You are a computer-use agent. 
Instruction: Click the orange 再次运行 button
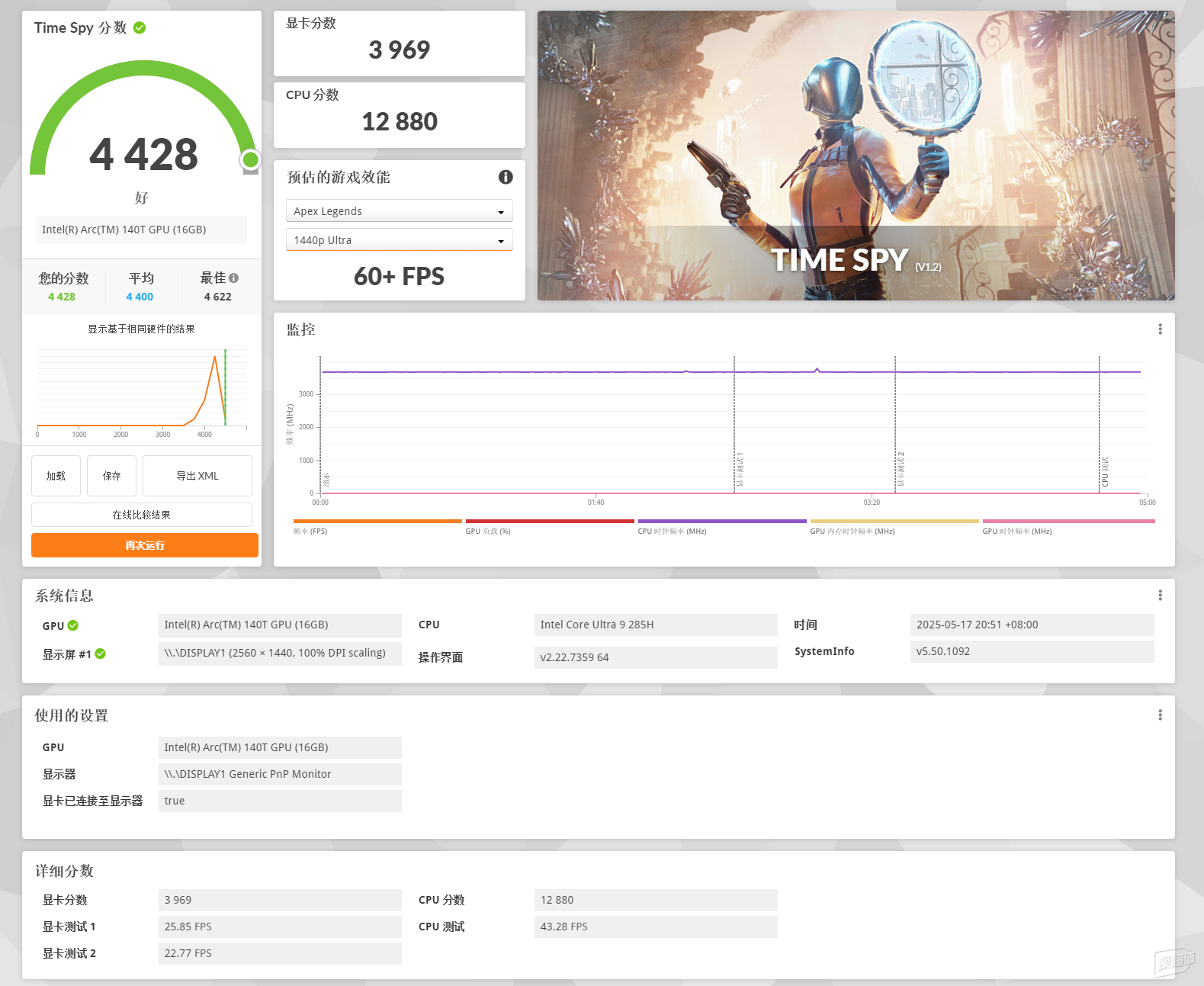[145, 545]
